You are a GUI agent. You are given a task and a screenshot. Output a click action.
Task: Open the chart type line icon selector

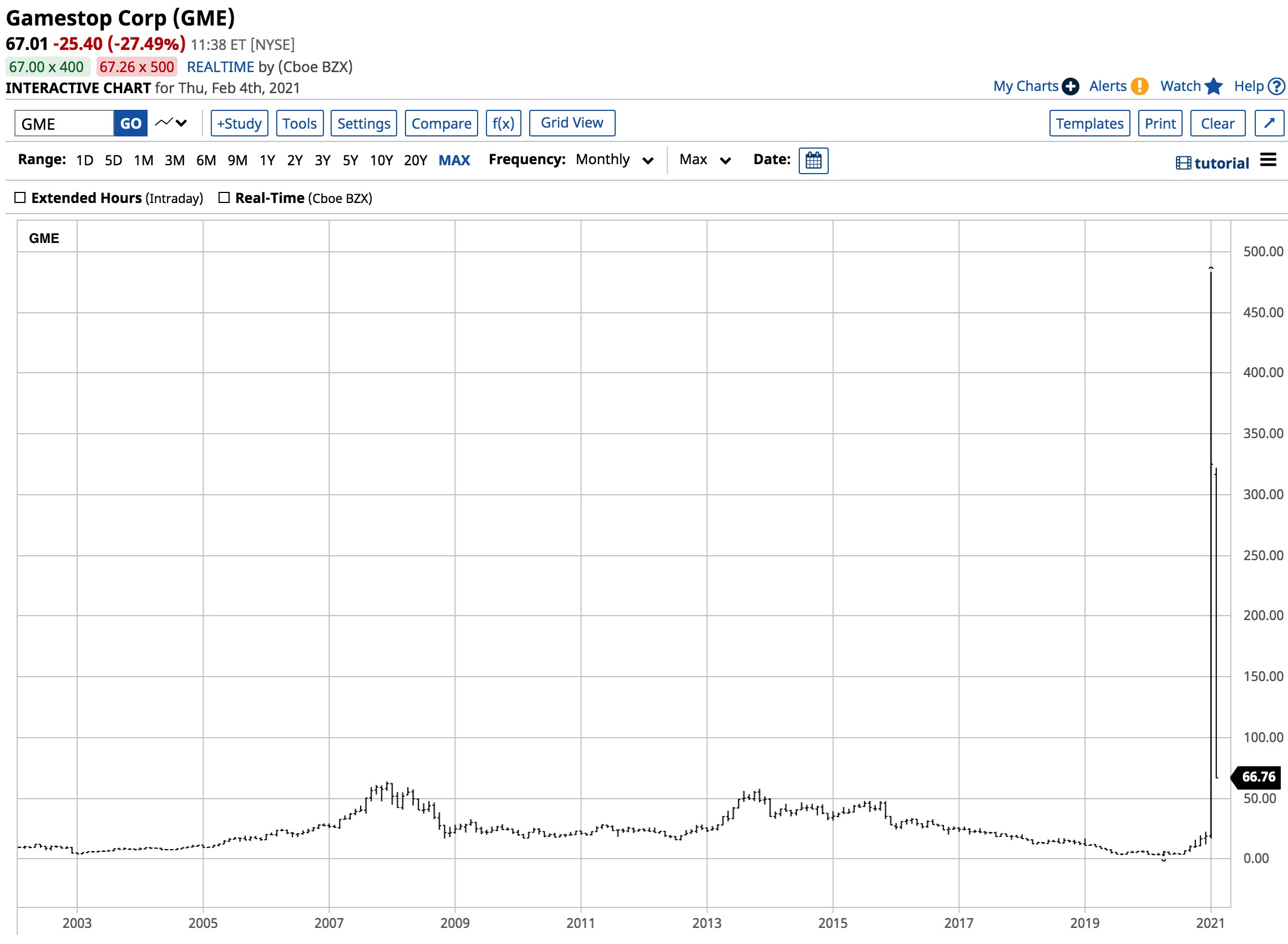pyautogui.click(x=171, y=123)
